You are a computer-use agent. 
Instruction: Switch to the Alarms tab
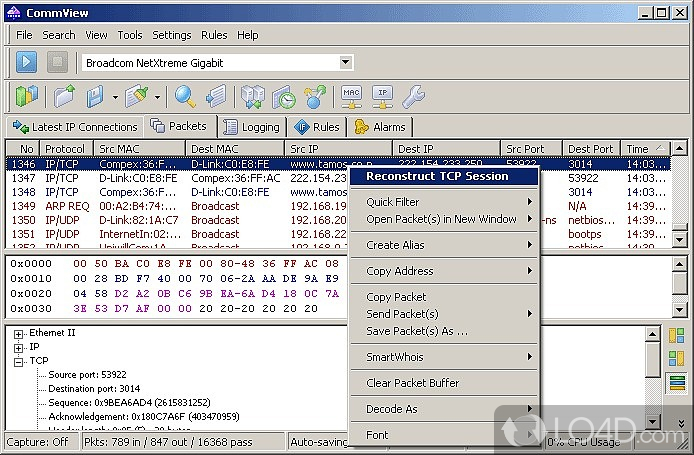pyautogui.click(x=379, y=127)
